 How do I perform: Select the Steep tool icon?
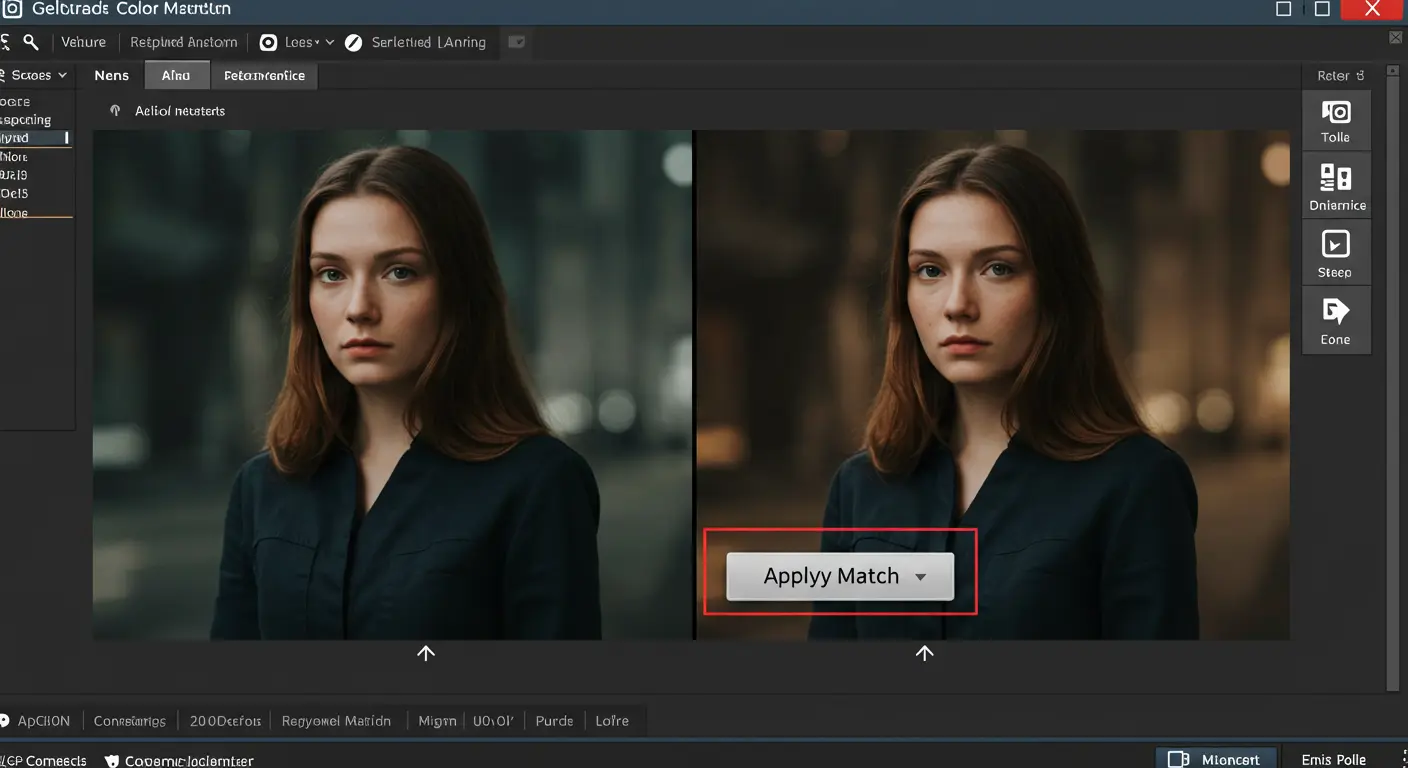tap(1336, 244)
